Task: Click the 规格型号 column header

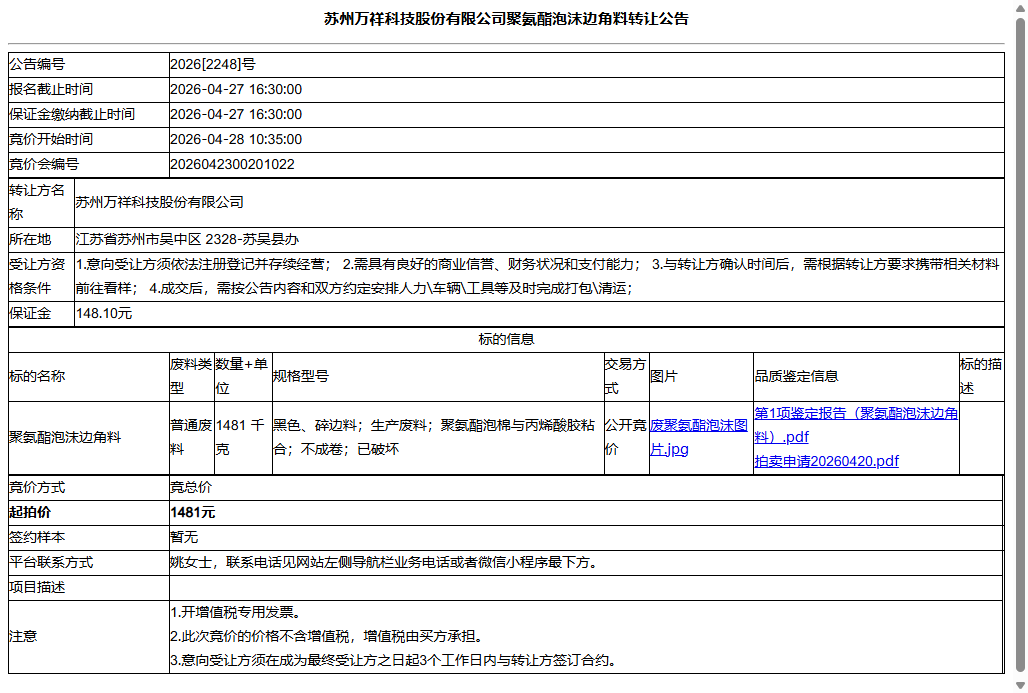Action: [x=438, y=376]
